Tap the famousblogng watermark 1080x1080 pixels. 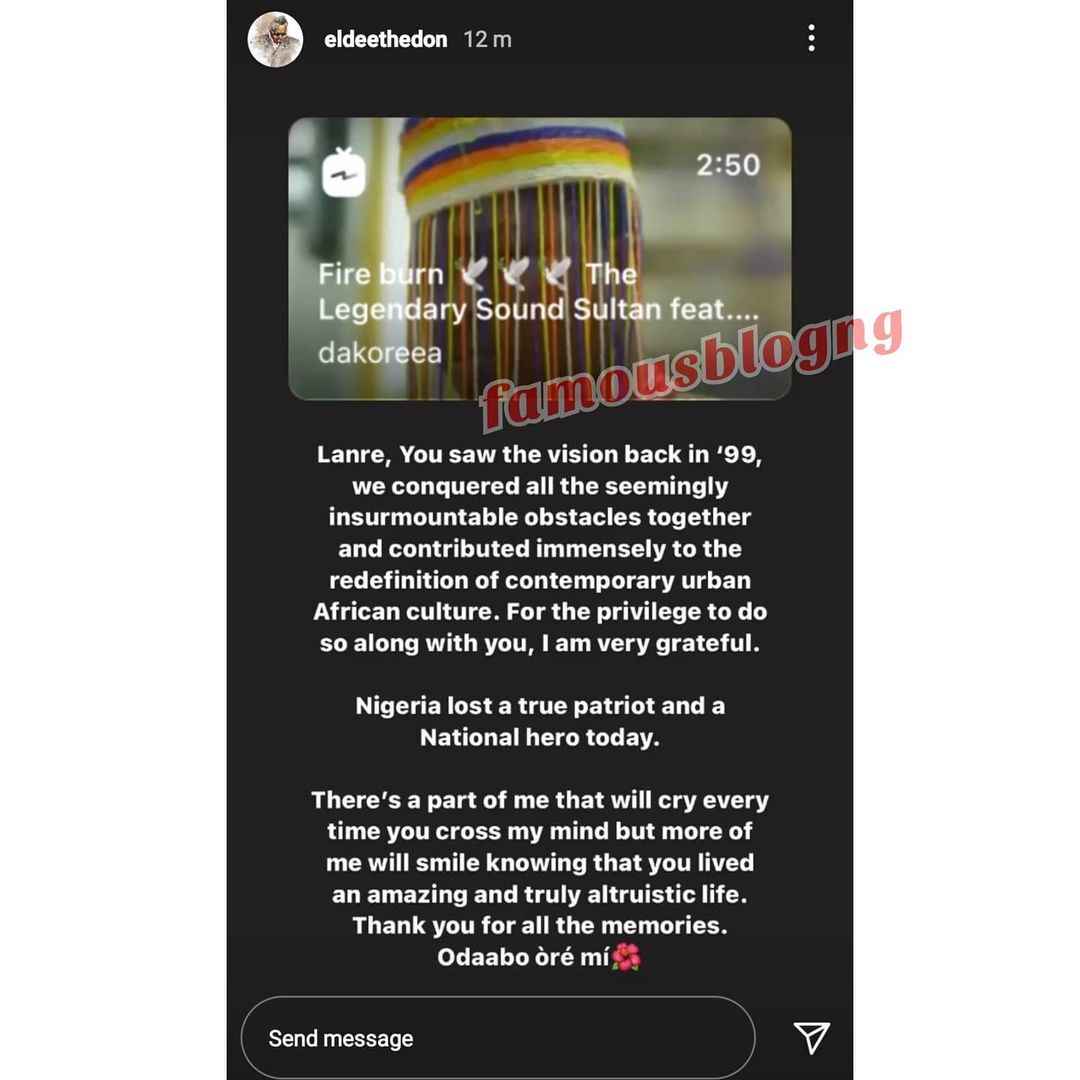point(691,369)
